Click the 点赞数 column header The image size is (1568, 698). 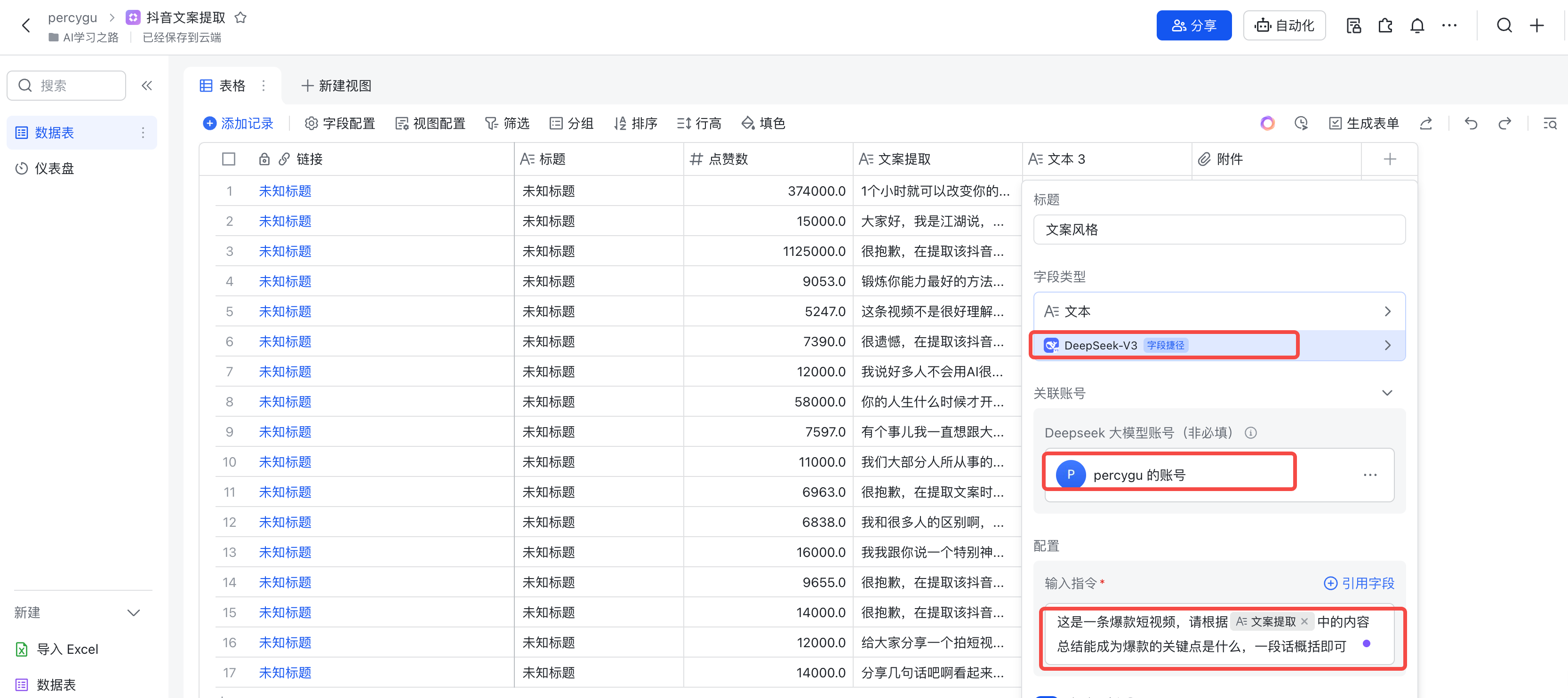(768, 159)
